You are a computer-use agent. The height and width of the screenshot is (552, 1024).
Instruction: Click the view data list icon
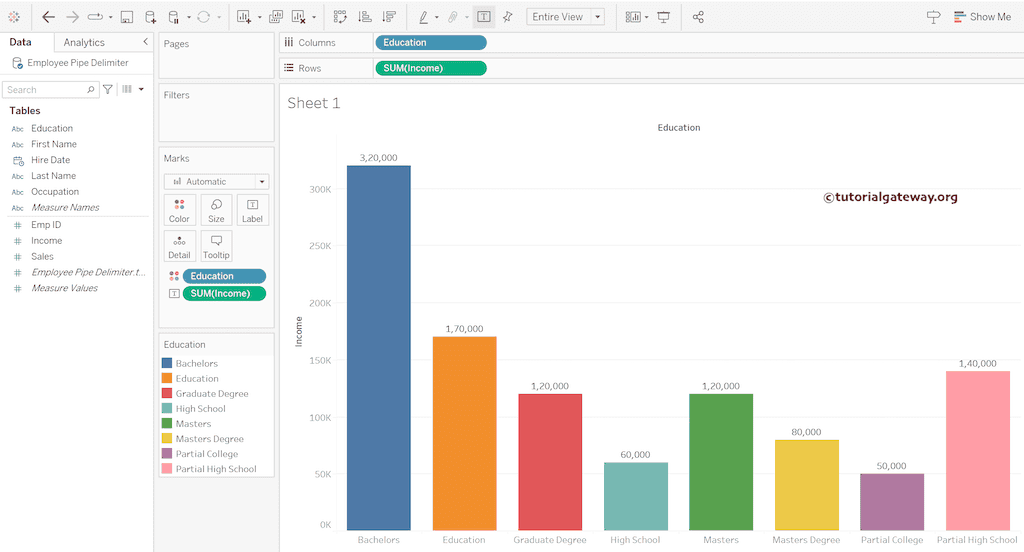coord(127,89)
